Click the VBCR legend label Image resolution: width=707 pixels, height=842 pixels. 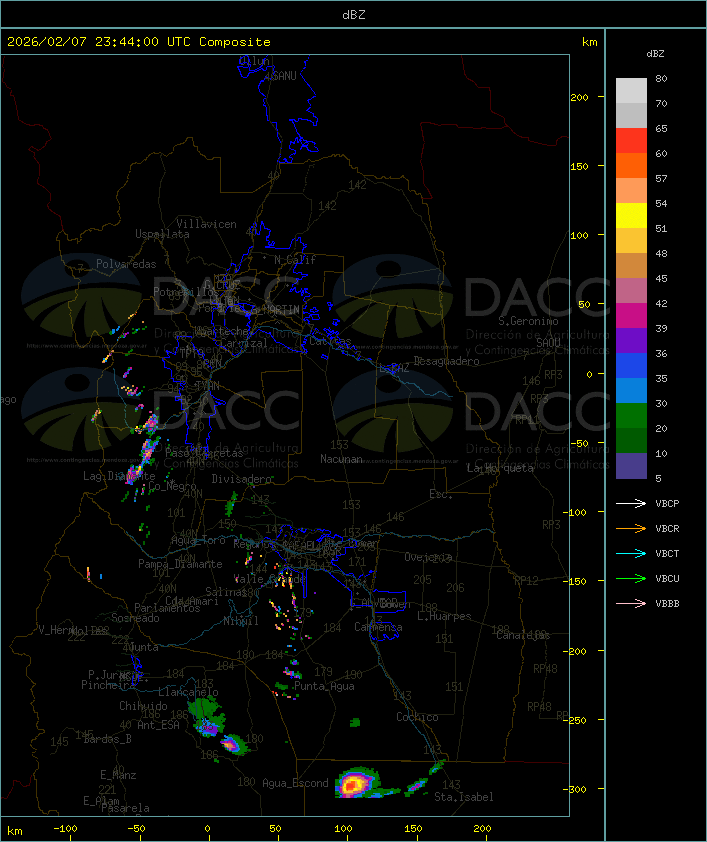[667, 528]
